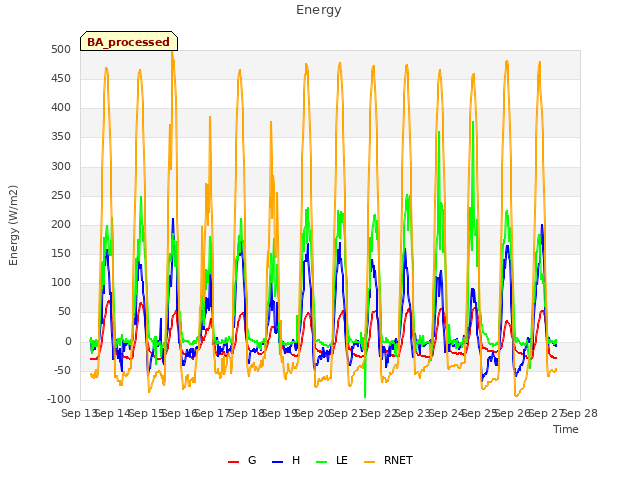The width and height of the screenshot is (640, 480).
Task: Click the Time x-axis title
Action: [566, 429]
